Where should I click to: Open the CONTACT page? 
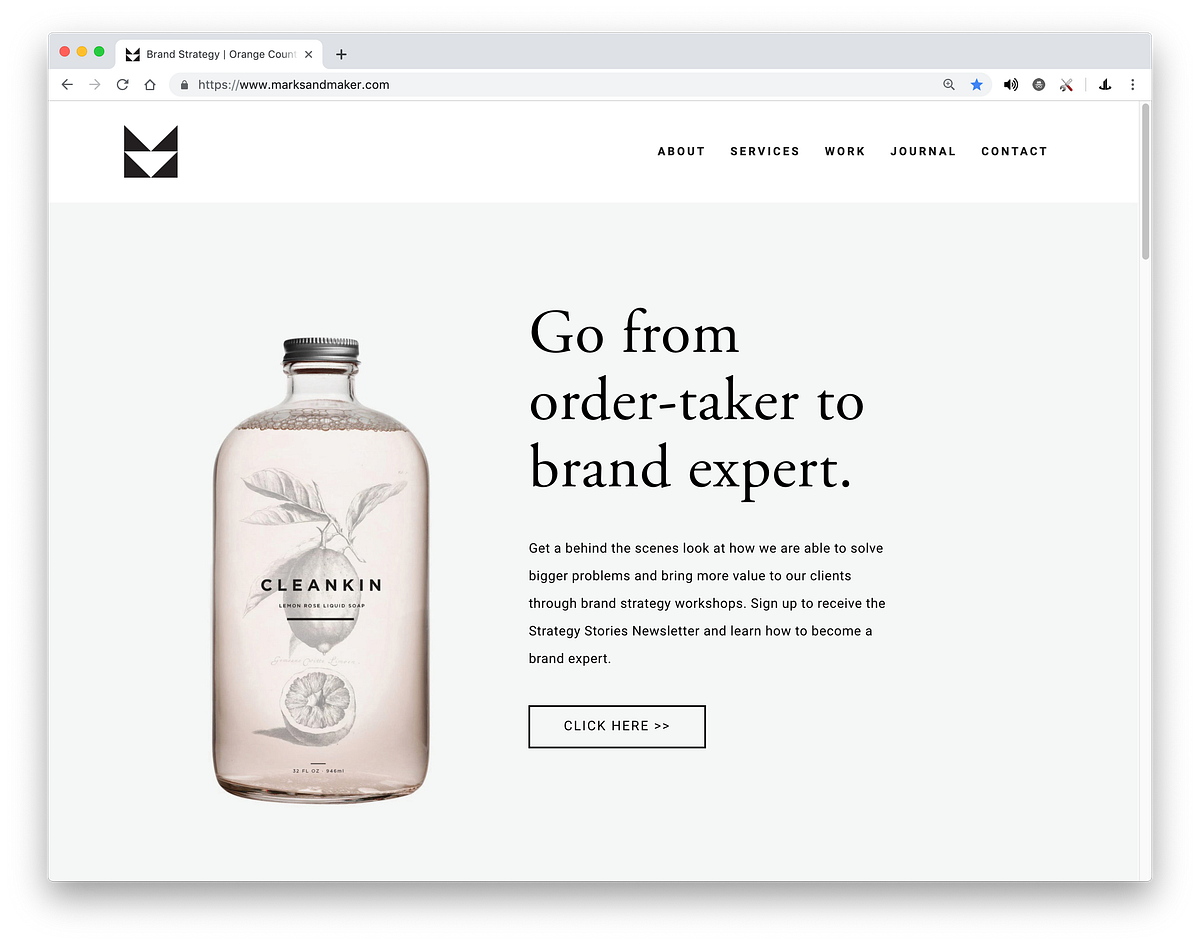click(1014, 151)
